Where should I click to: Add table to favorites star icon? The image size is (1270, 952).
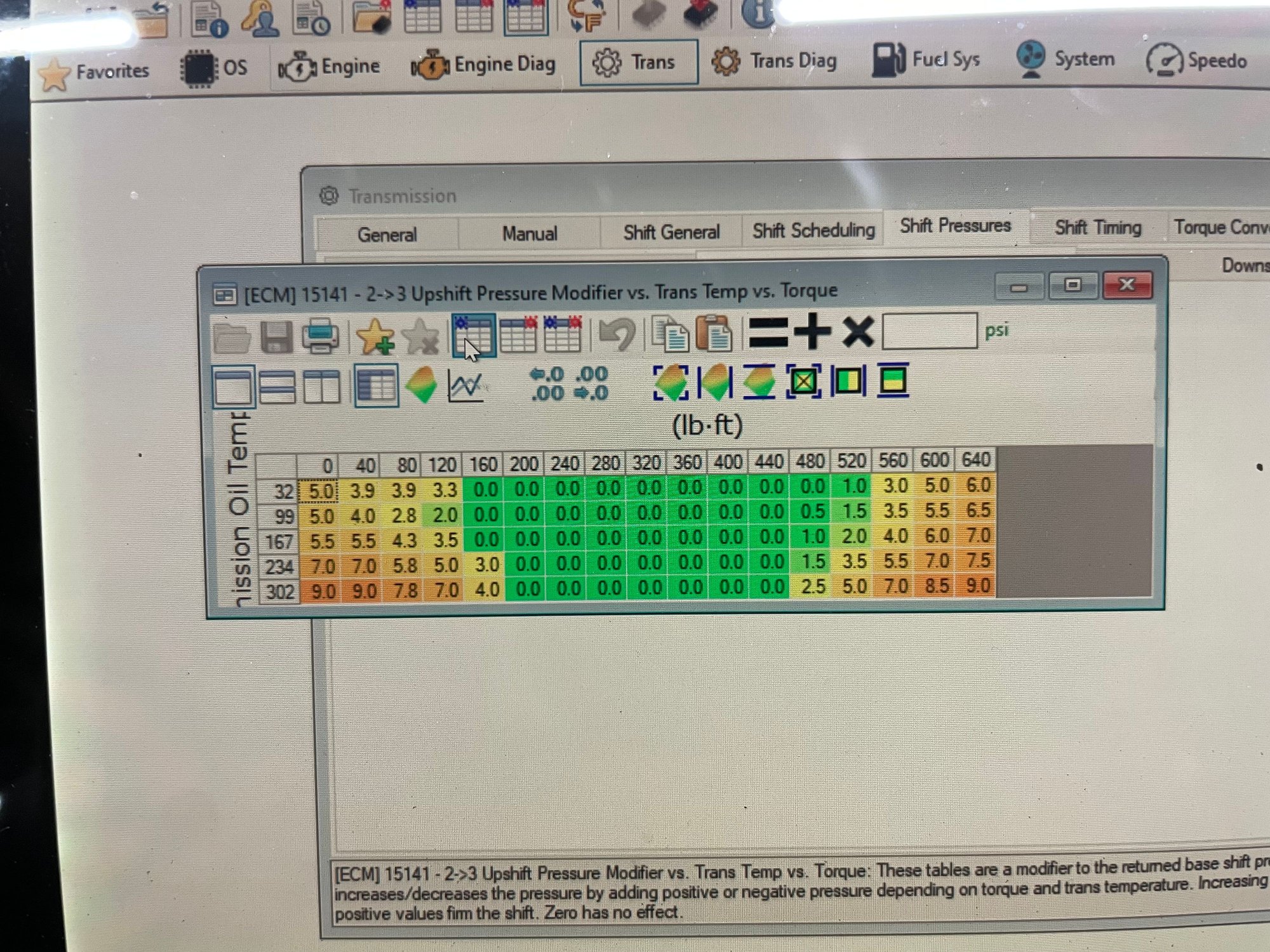point(375,336)
